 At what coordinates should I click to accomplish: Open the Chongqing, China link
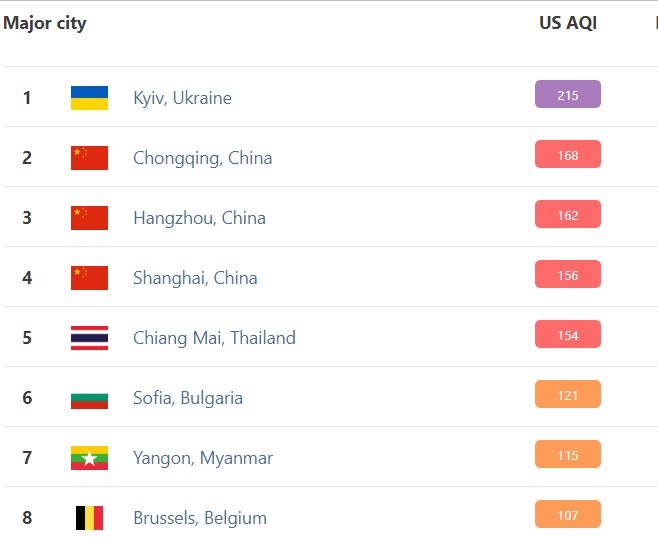coord(202,158)
